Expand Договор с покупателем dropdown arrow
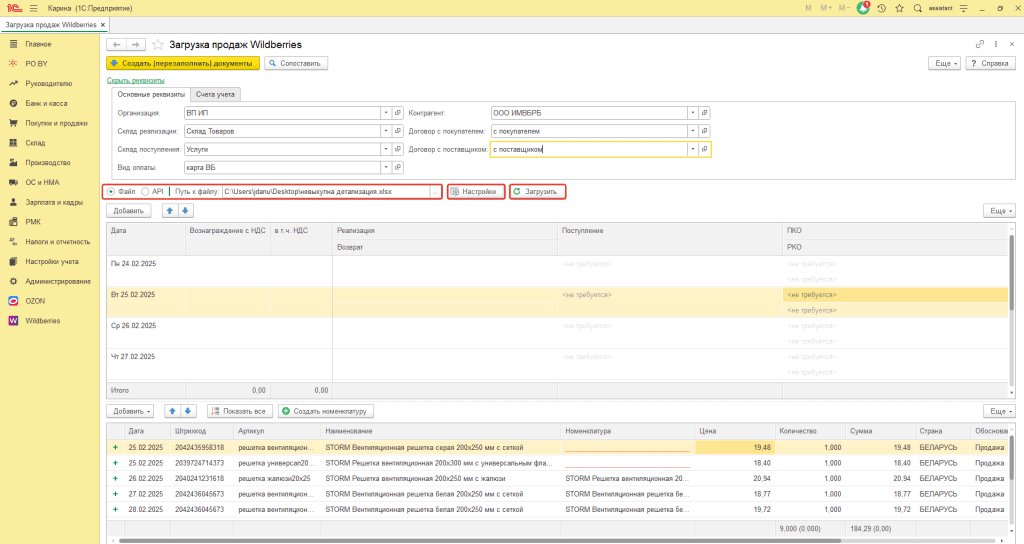 pos(692,131)
